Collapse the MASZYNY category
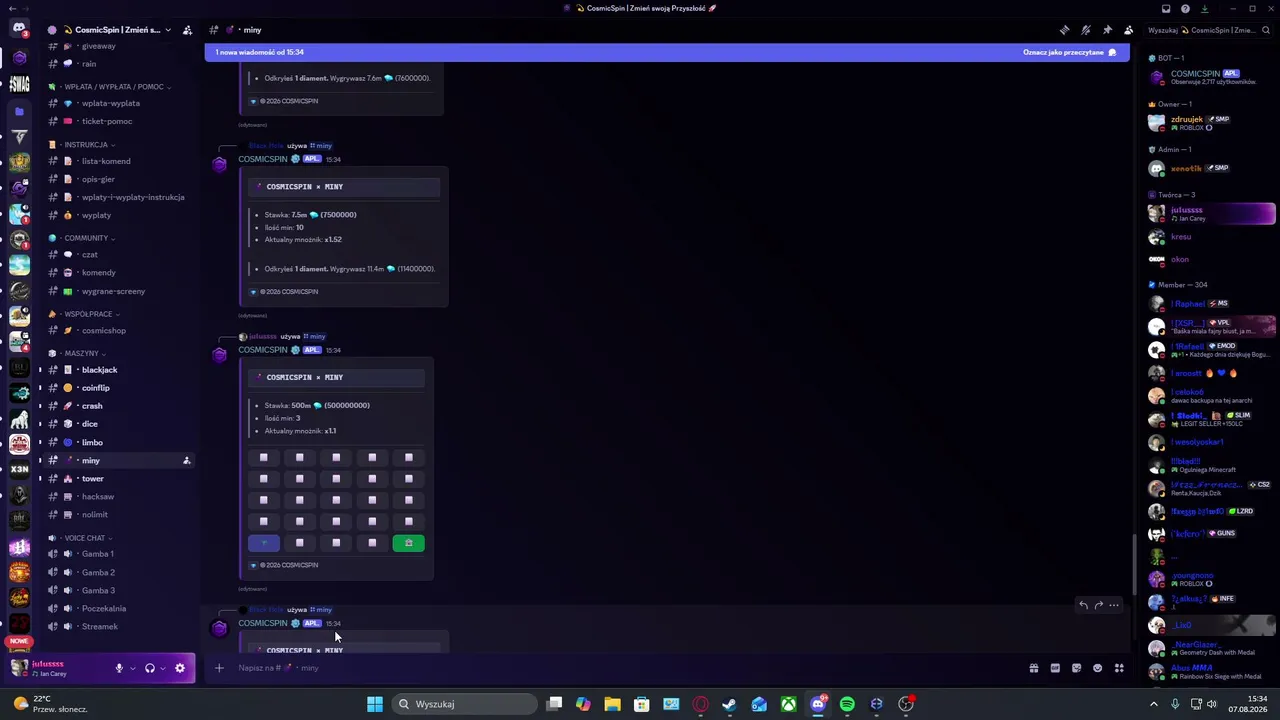This screenshot has width=1280, height=720. 77,353
